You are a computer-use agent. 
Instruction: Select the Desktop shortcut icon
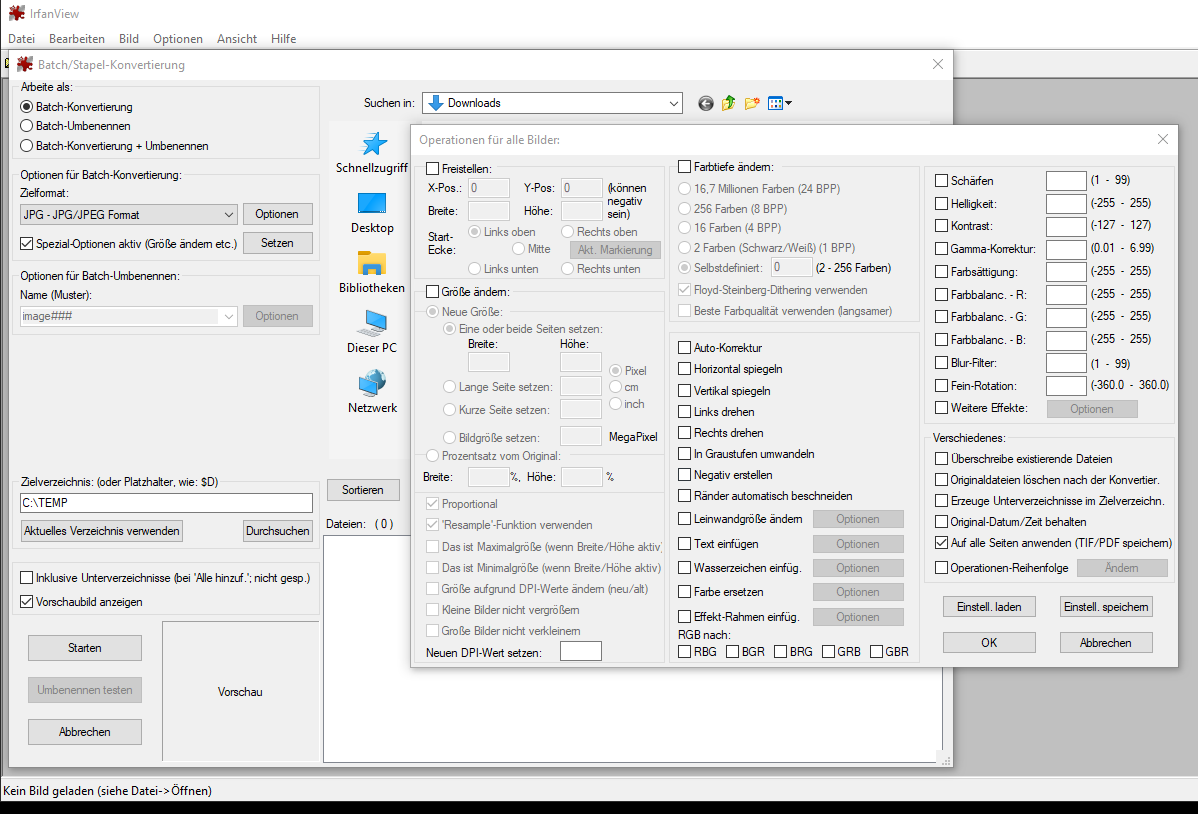[372, 204]
